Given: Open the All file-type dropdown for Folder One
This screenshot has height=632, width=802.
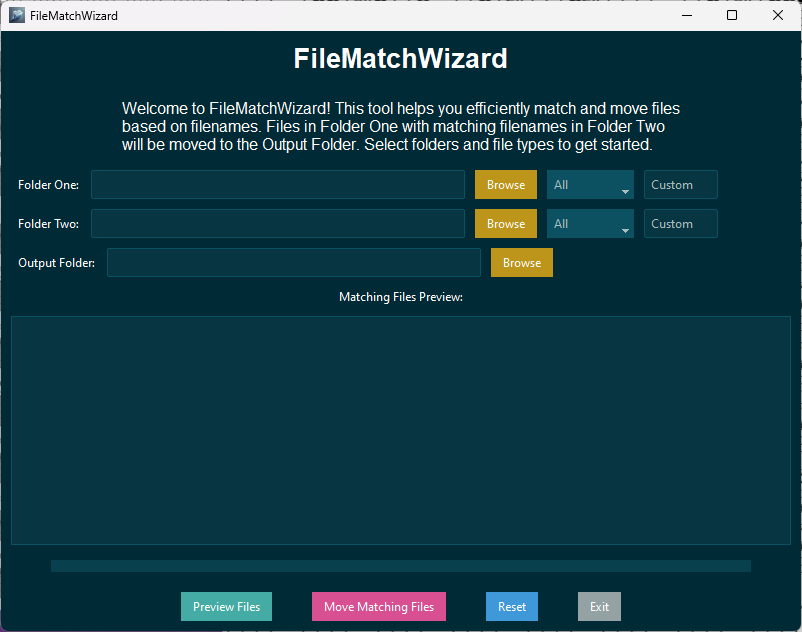Looking at the screenshot, I should (x=590, y=184).
